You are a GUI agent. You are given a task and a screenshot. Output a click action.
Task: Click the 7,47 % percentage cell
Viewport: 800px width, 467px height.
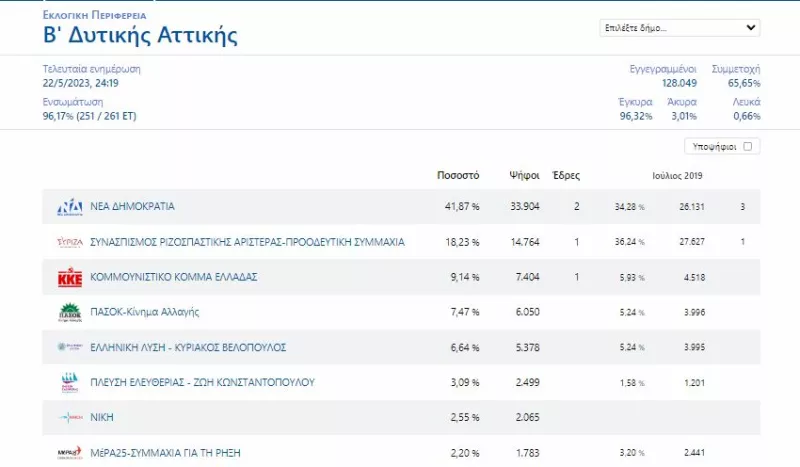465,312
